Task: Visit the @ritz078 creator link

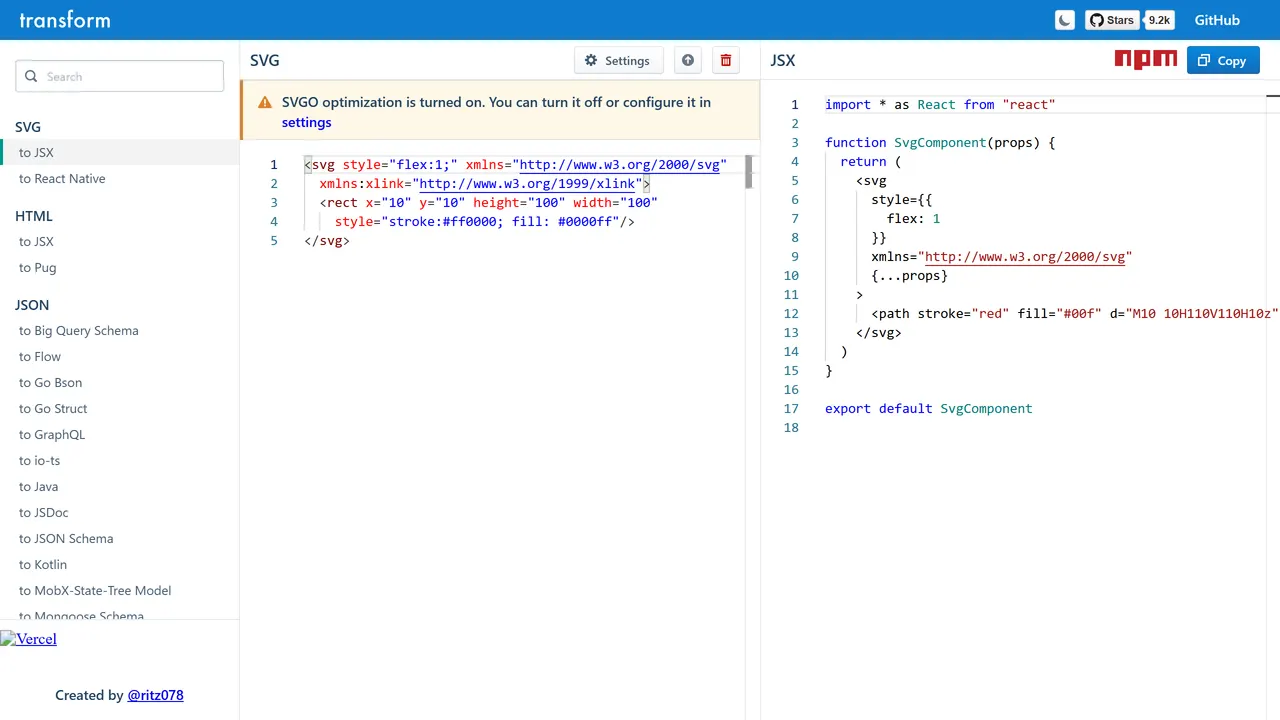Action: coord(156,695)
